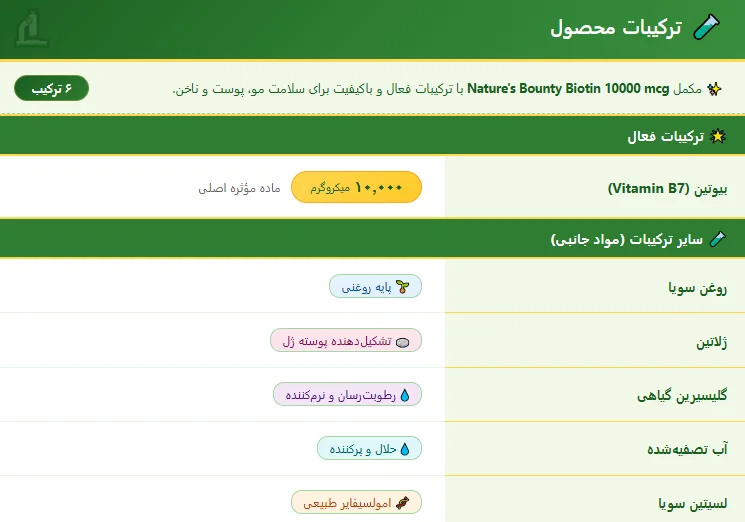Click the sparkle icon before مکمل description

[x=714, y=89]
